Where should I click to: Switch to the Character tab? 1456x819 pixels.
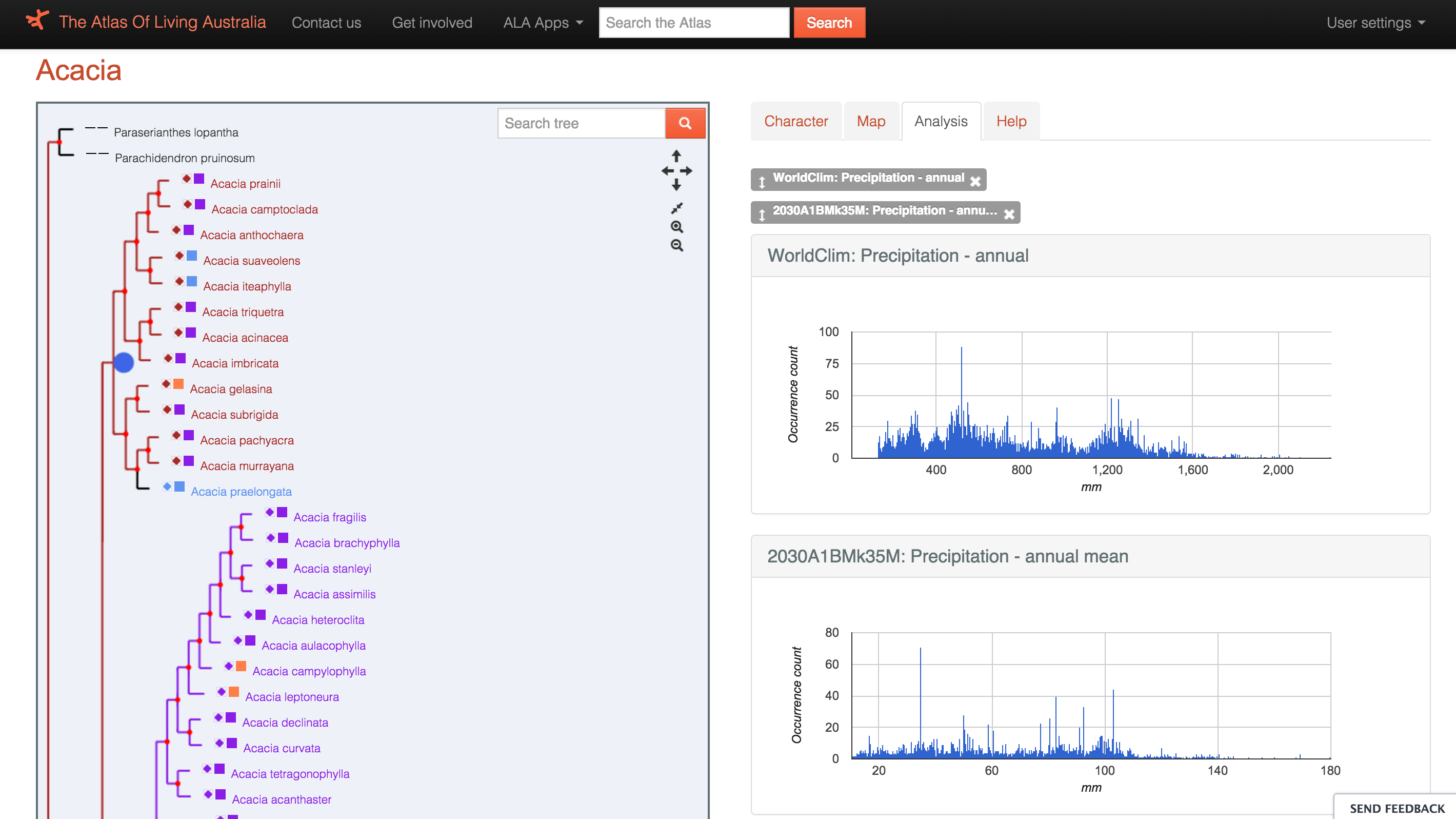(795, 121)
